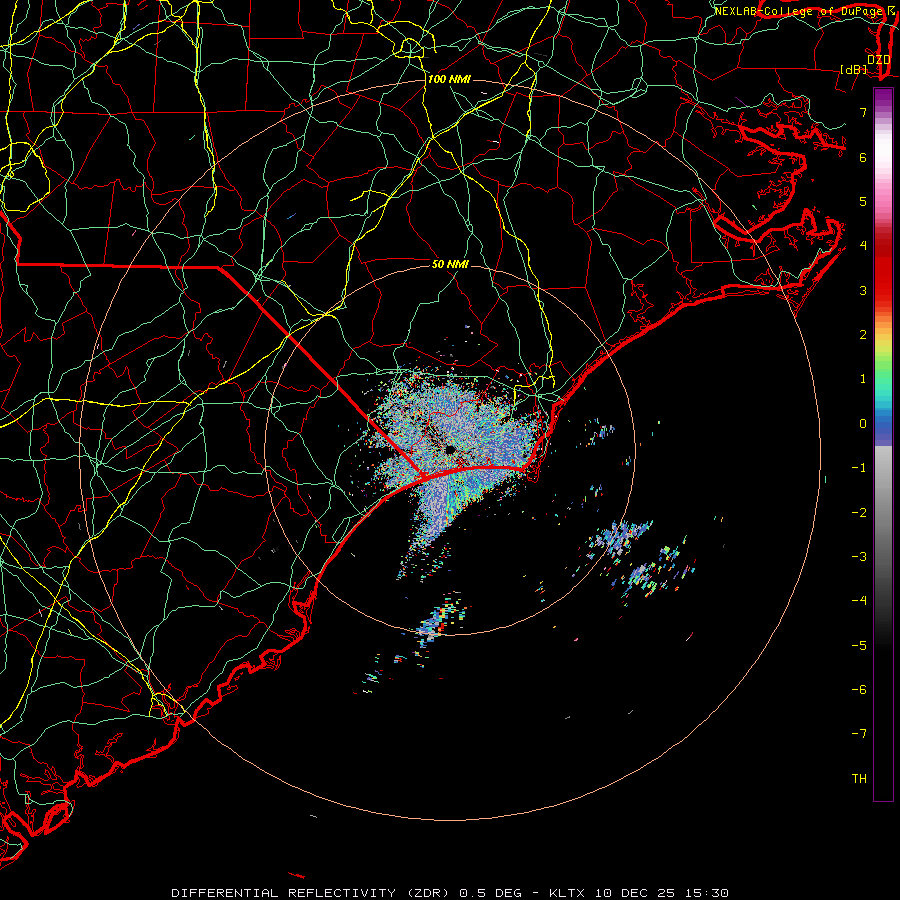Click the "TH" legend label
900x900 pixels.
click(859, 779)
